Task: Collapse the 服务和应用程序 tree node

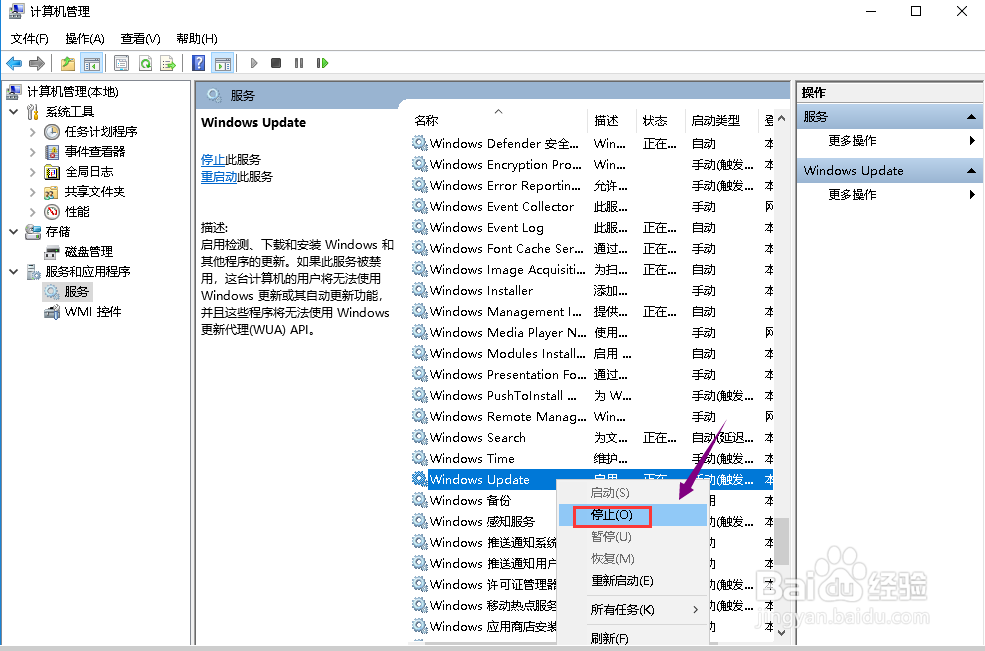Action: tap(14, 272)
